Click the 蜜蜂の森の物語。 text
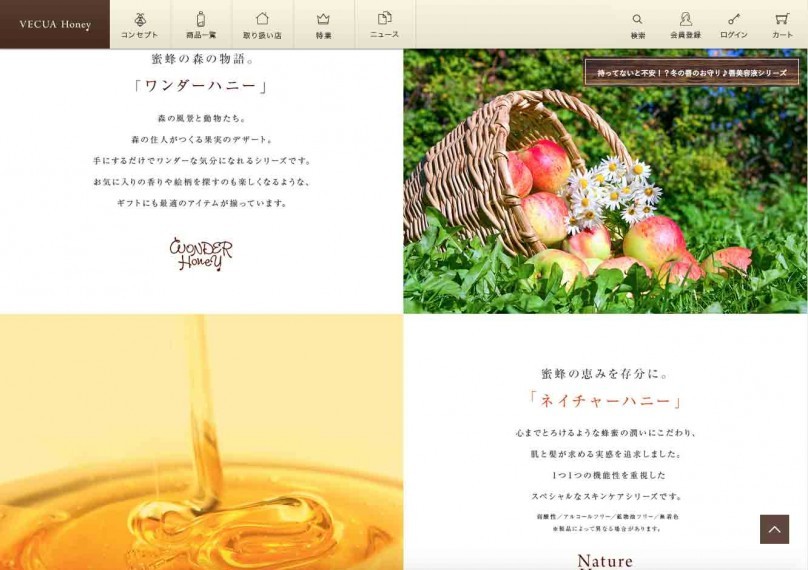This screenshot has height=570, width=808. click(x=203, y=59)
